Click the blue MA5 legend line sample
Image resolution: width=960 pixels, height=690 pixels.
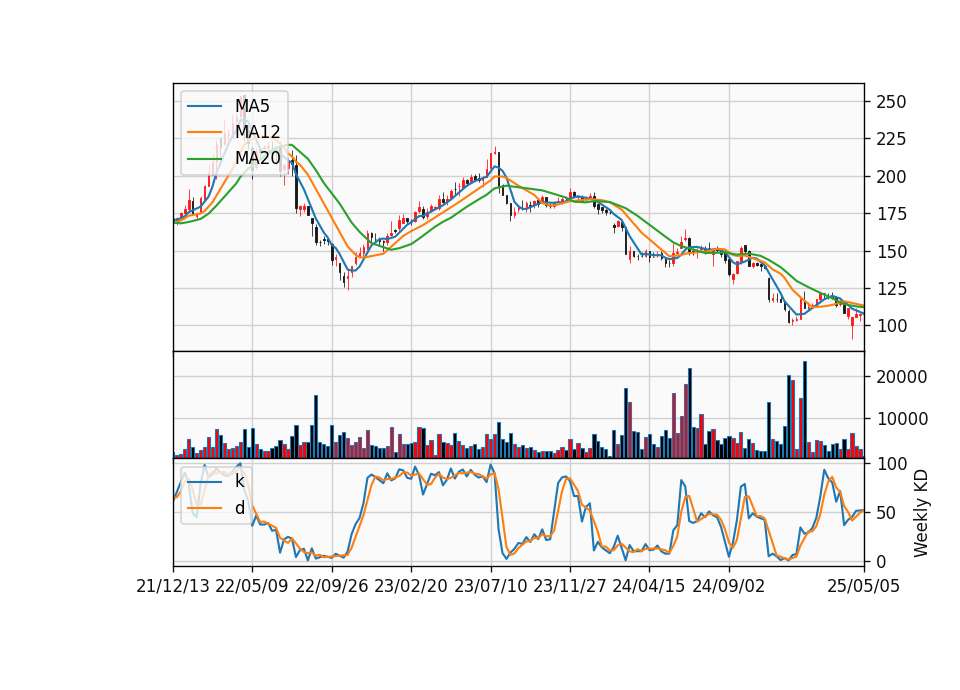click(x=204, y=106)
